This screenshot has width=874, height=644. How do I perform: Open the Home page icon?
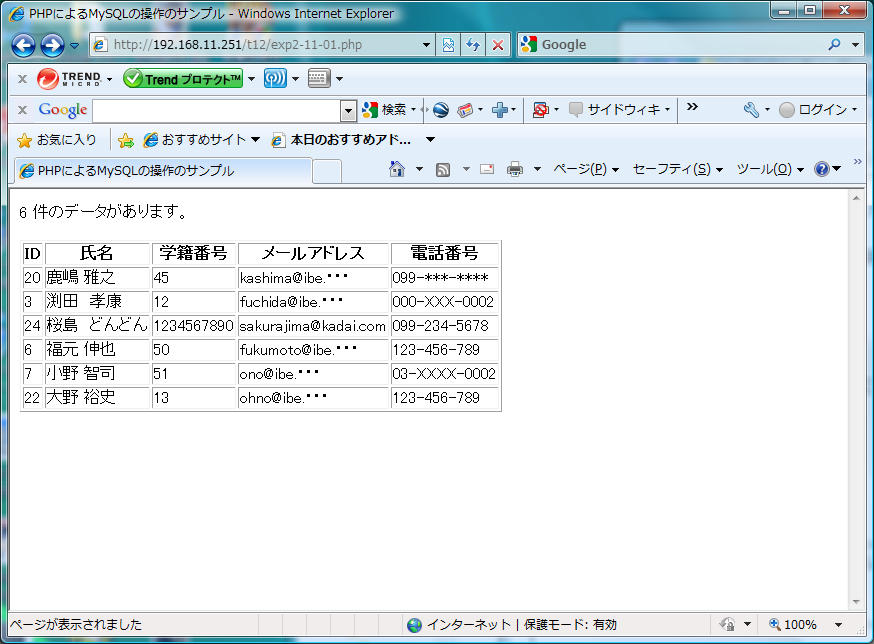[x=397, y=169]
